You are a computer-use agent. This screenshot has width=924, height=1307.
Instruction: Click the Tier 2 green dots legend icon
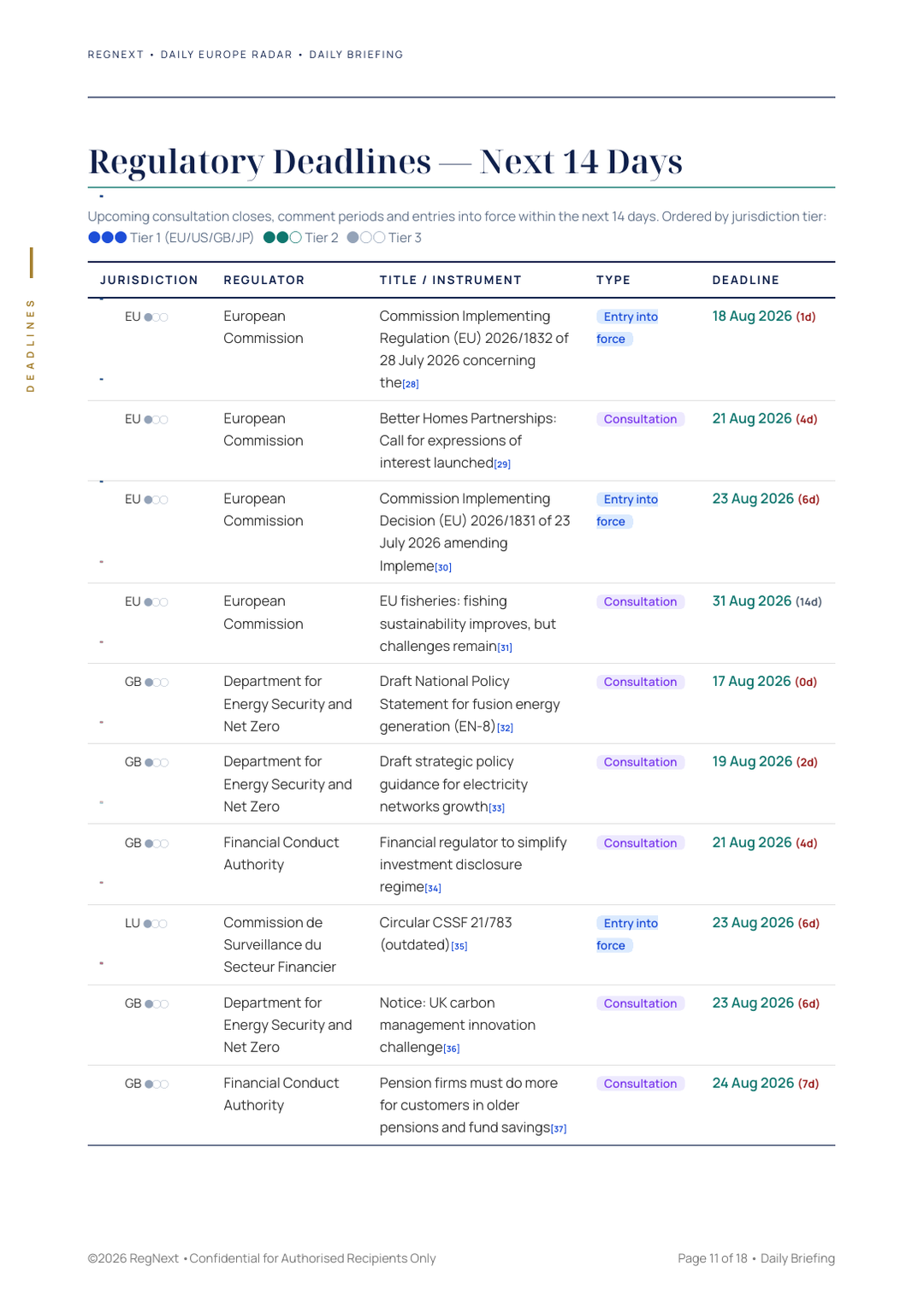tap(282, 238)
